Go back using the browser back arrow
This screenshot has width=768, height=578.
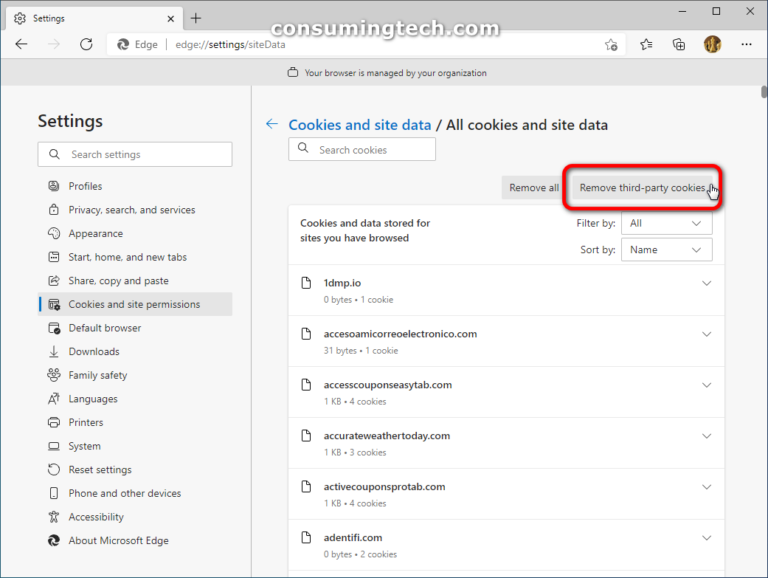(x=22, y=45)
